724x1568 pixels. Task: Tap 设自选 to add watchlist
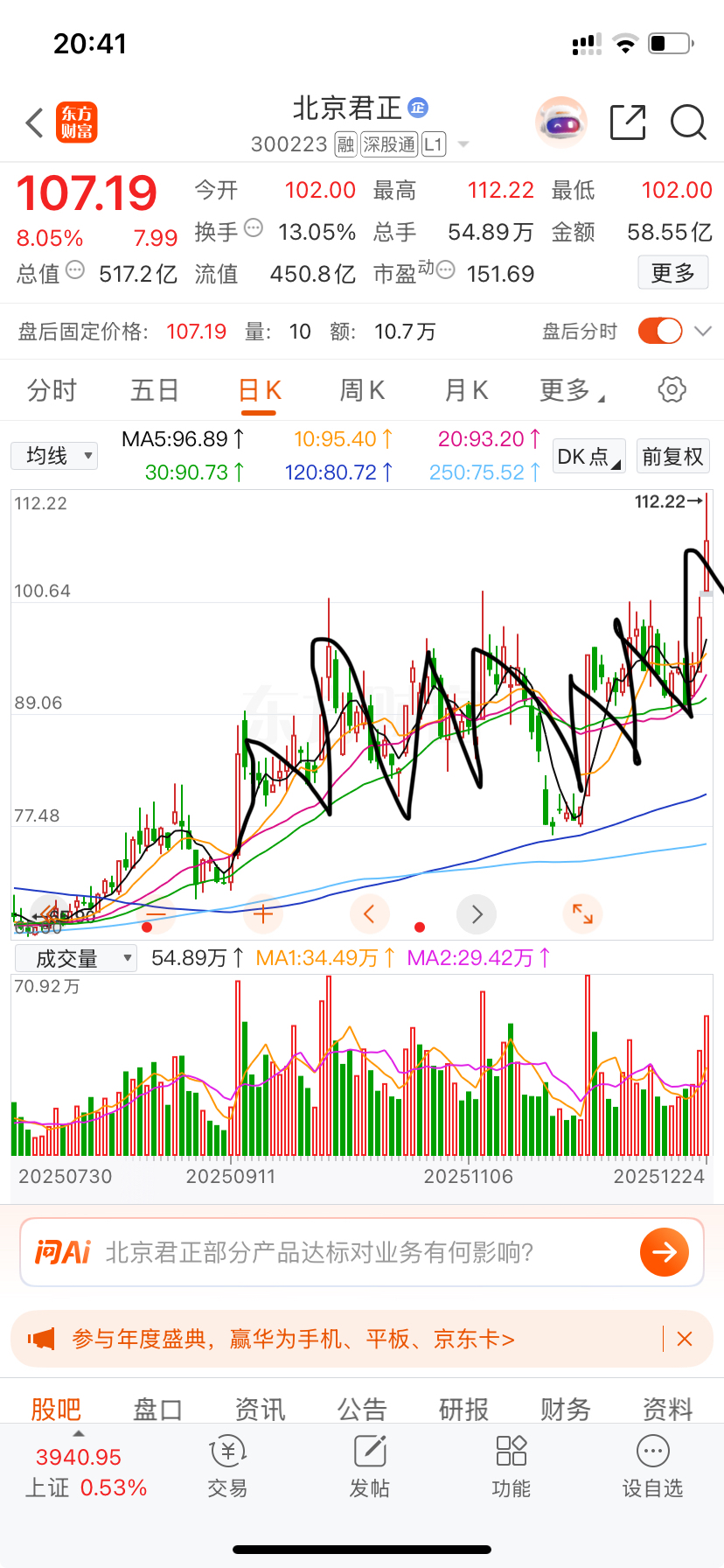click(x=652, y=1467)
